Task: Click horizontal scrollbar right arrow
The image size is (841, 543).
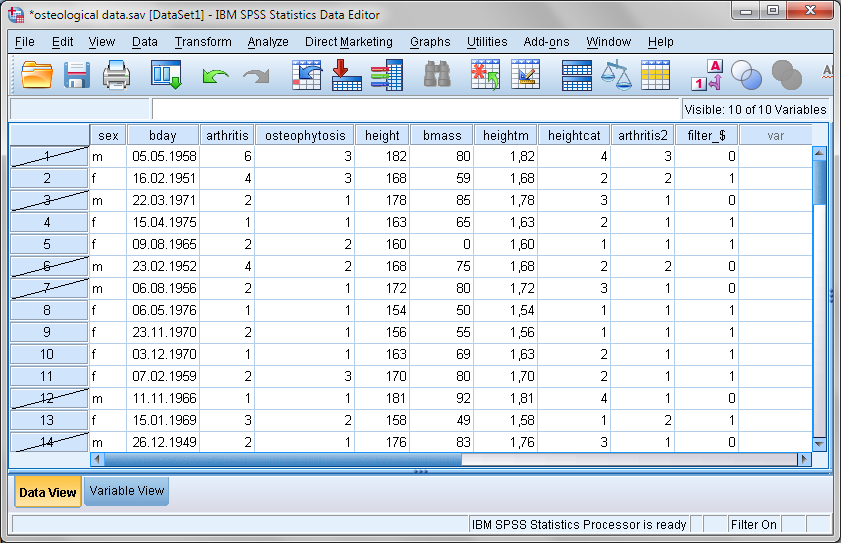Action: pos(804,459)
